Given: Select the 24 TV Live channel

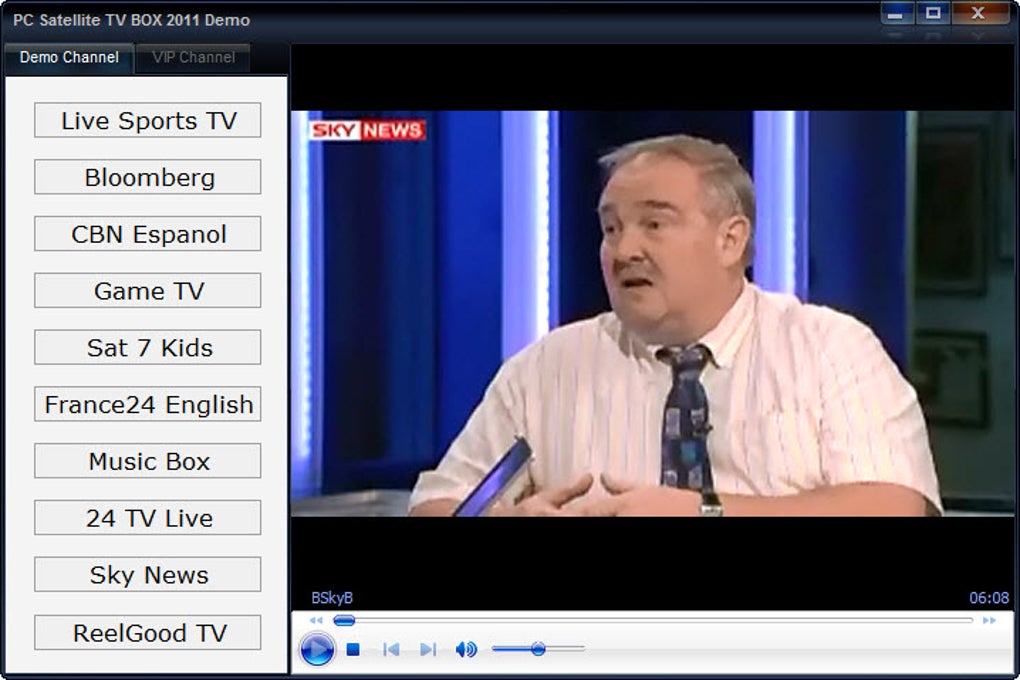Looking at the screenshot, I should click(x=148, y=517).
